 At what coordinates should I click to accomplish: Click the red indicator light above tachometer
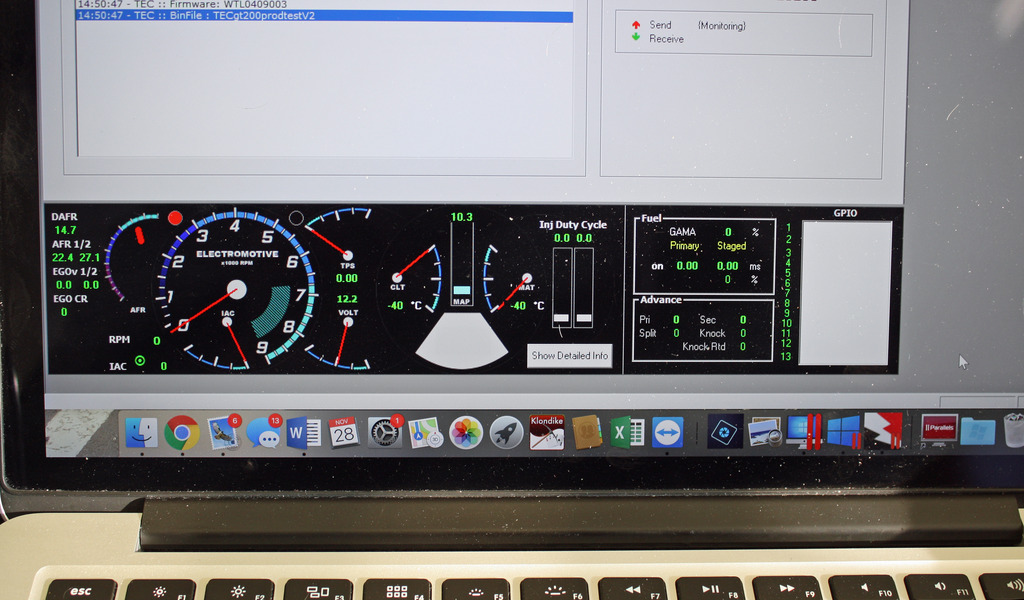175,217
